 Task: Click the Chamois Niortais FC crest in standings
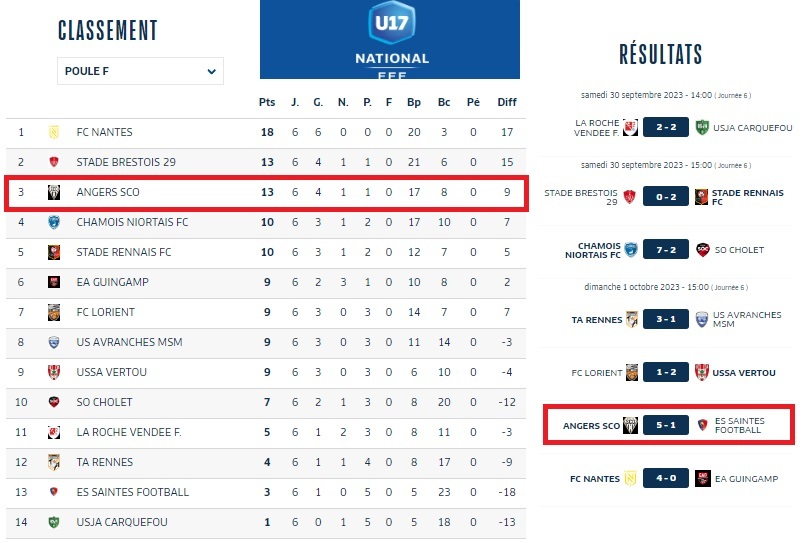[x=54, y=222]
